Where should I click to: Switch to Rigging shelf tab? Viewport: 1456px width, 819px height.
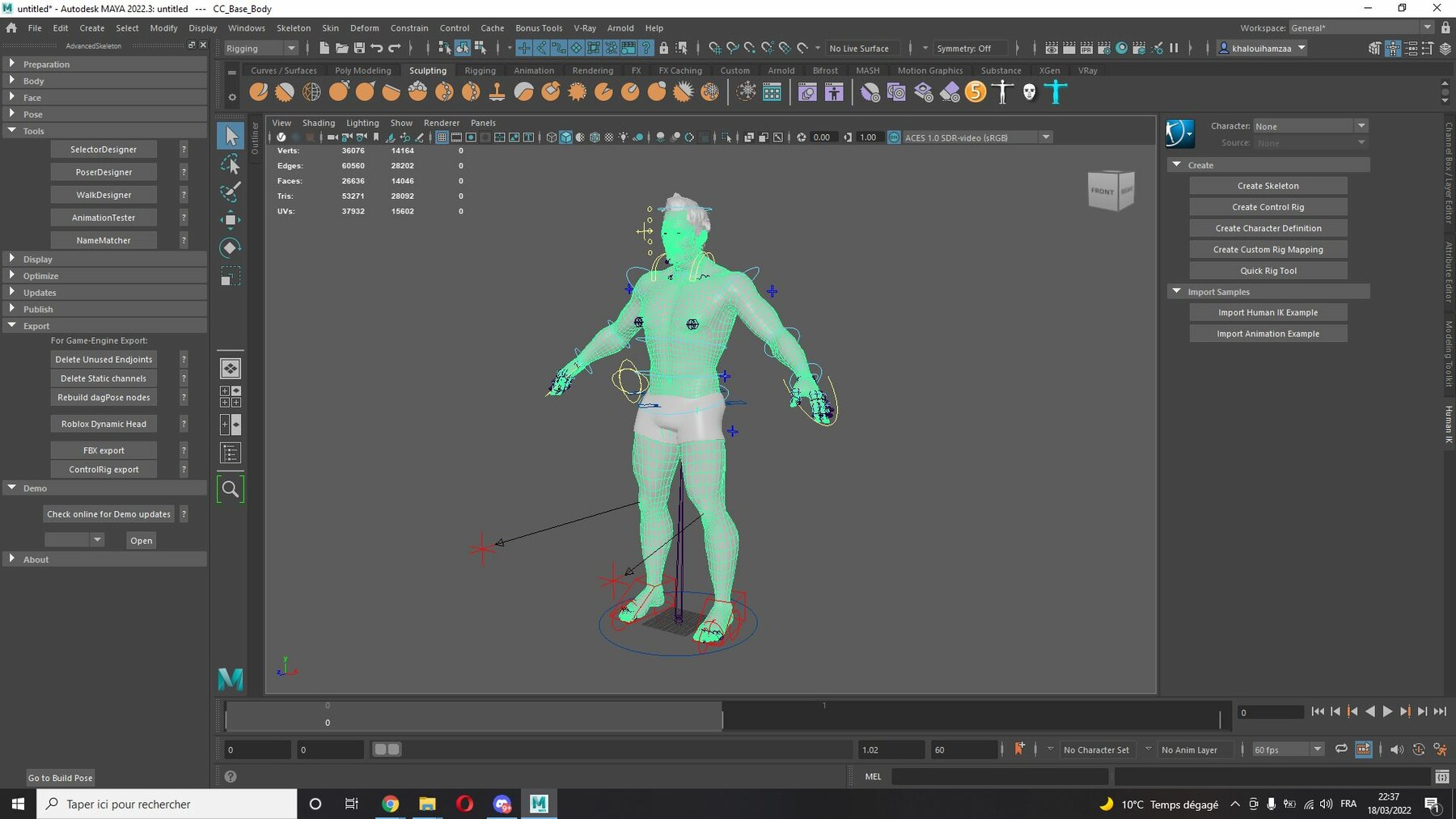[480, 70]
